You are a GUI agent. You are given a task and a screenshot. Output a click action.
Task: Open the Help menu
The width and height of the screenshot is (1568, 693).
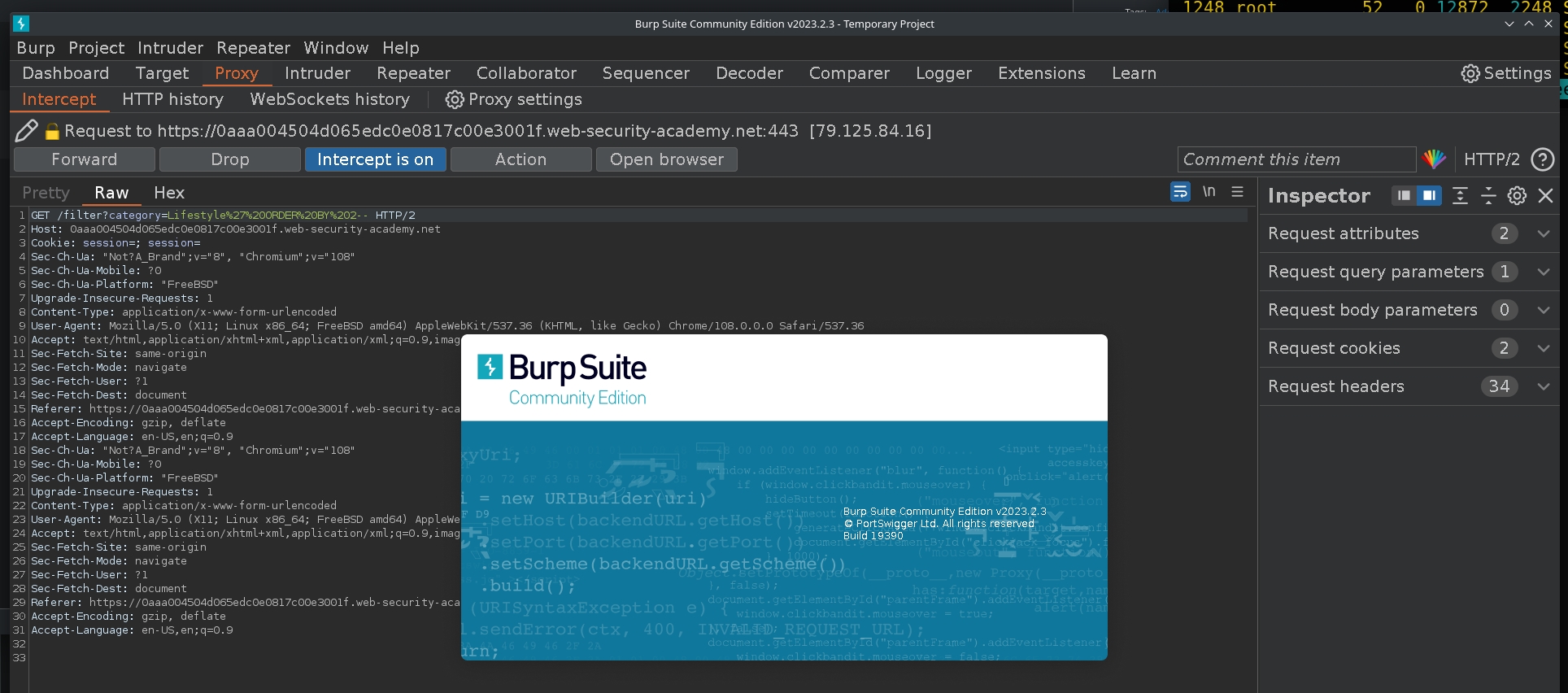[401, 48]
